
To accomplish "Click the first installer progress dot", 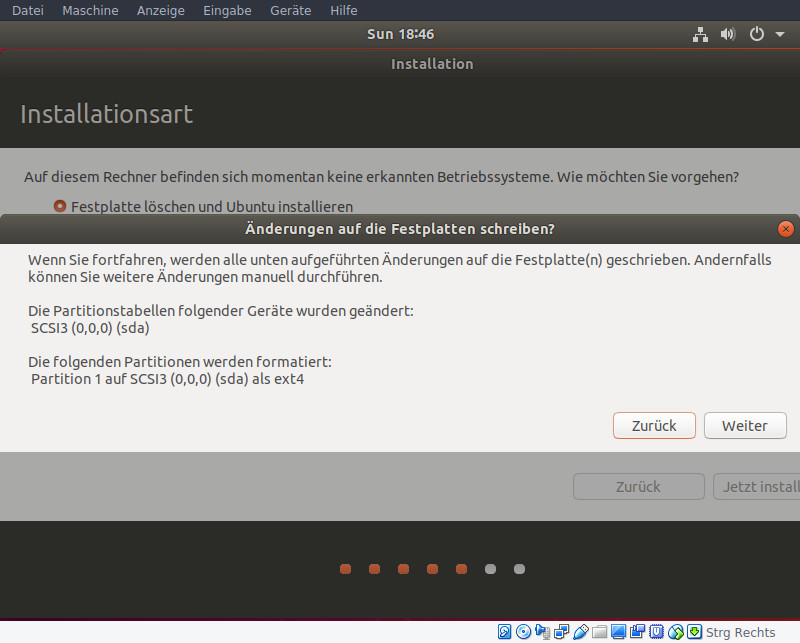I will [x=345, y=569].
